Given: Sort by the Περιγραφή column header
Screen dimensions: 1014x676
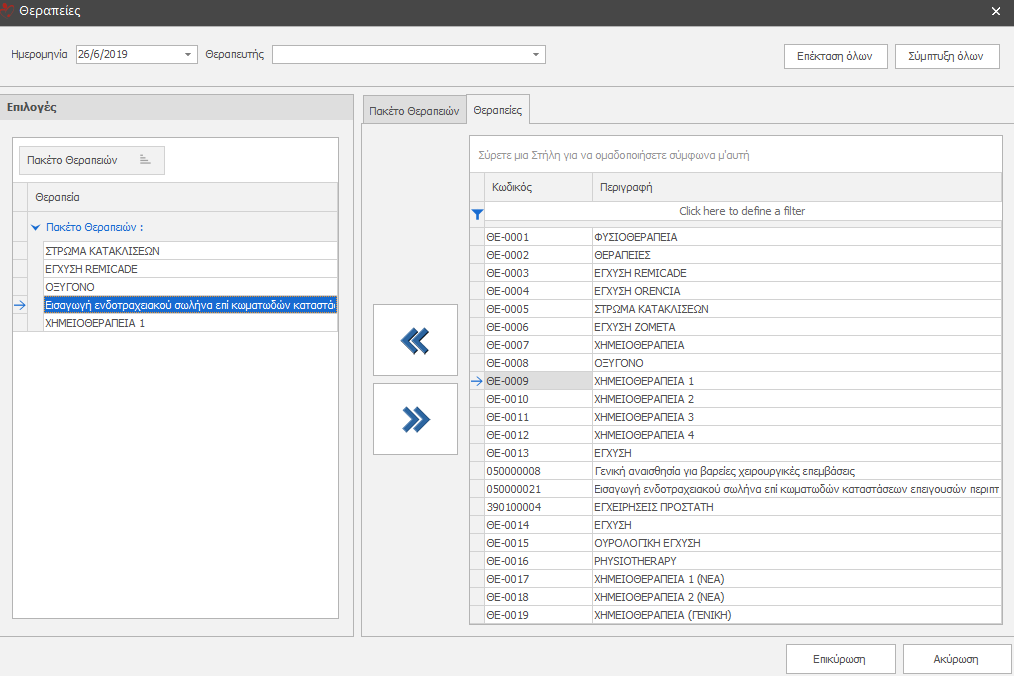Looking at the screenshot, I should point(795,187).
